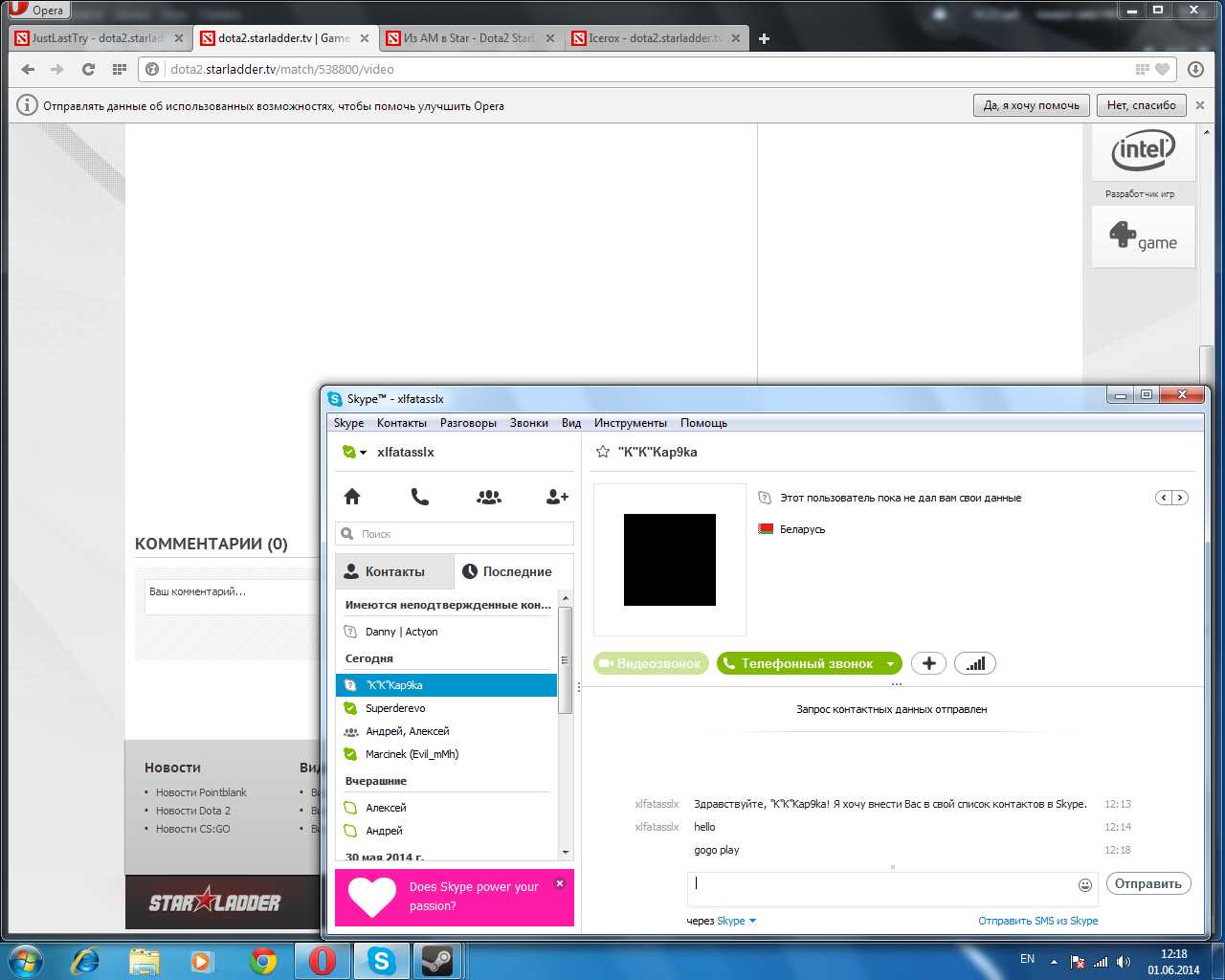This screenshot has width=1225, height=980.
Task: Switch to the JustLastTry Opera tab
Action: click(99, 38)
